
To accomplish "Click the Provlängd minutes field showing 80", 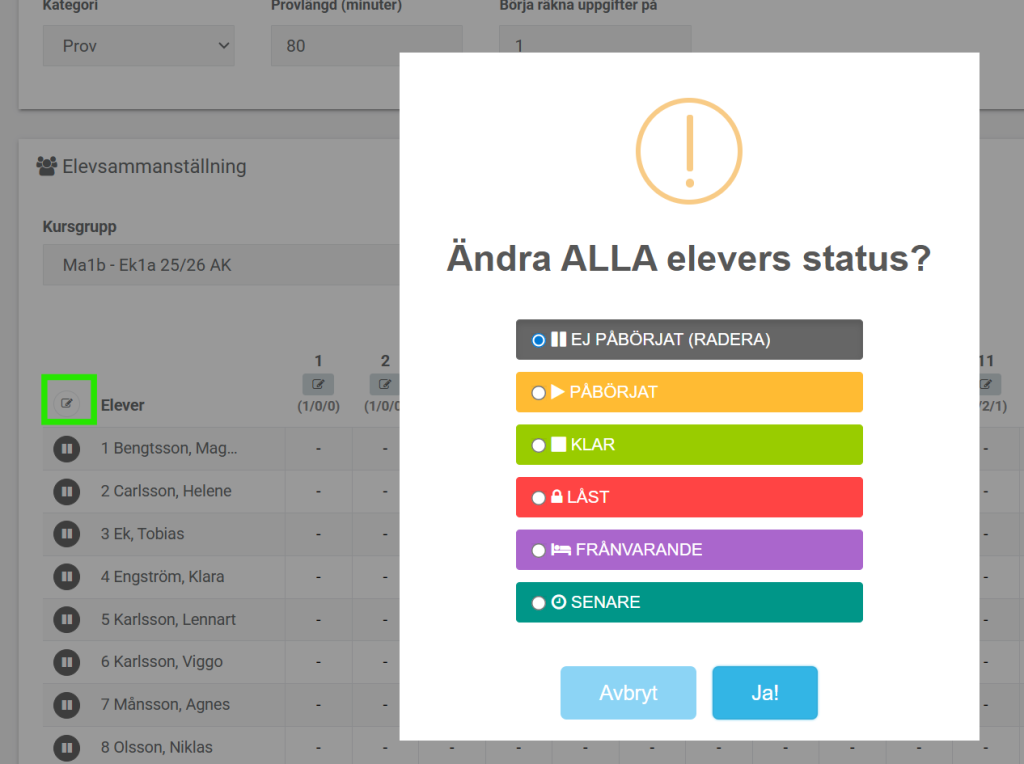I will tap(366, 46).
